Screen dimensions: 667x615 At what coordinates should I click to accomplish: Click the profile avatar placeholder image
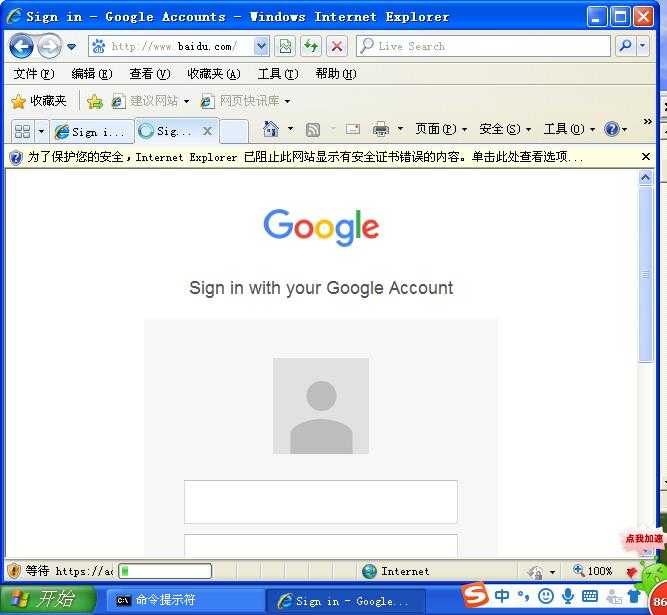tap(321, 406)
